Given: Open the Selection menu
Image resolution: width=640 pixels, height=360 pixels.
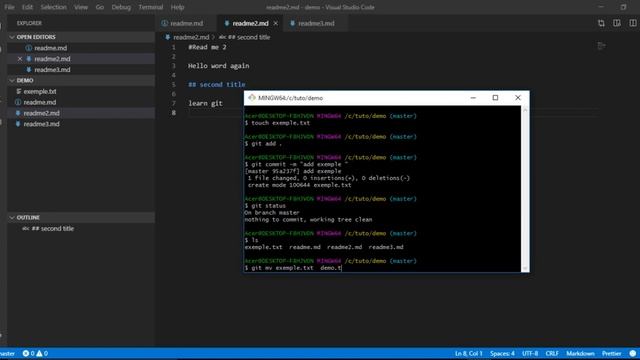Looking at the screenshot, I should (53, 7).
